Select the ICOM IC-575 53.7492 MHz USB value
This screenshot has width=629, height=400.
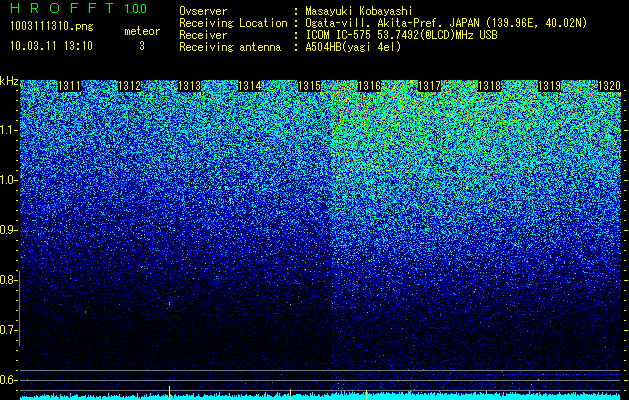401,35
